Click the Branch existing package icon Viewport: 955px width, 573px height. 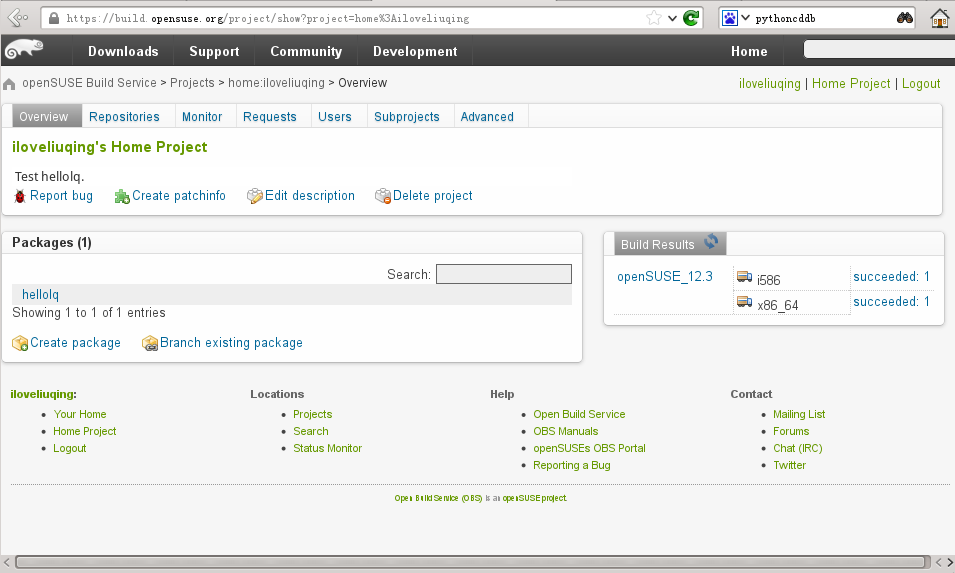150,343
